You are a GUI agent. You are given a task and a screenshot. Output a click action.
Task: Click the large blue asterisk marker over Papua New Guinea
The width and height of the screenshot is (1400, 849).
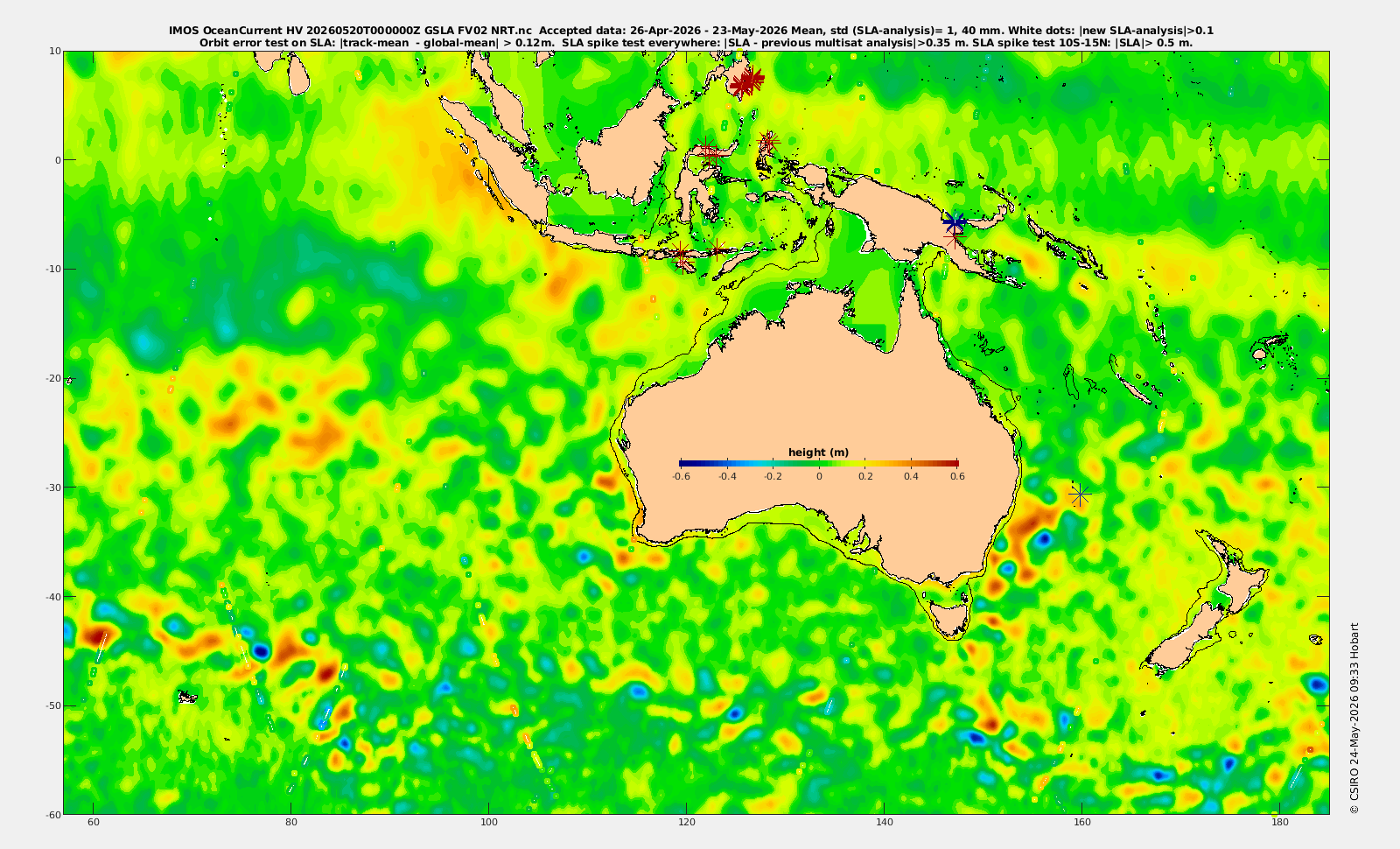tap(955, 222)
